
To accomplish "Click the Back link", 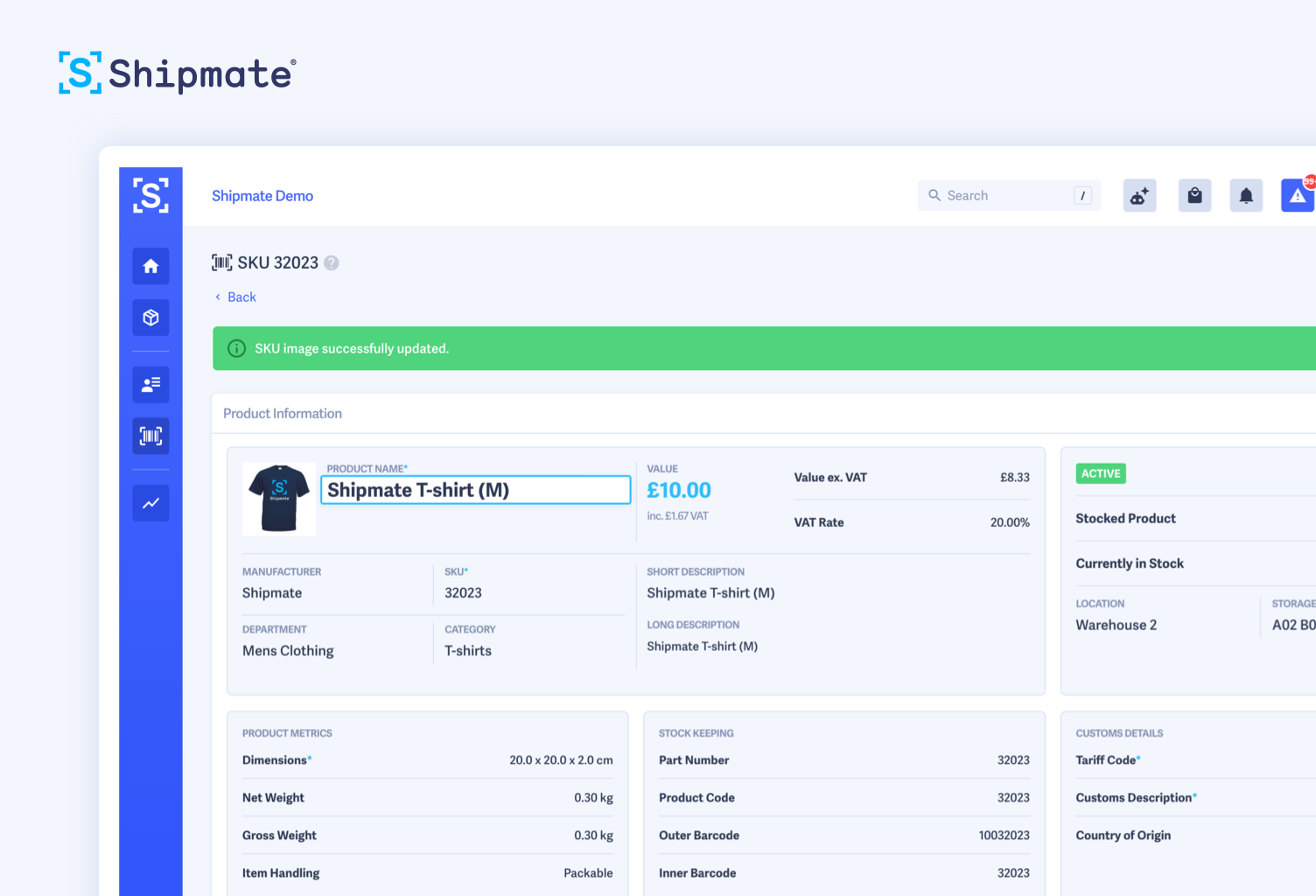I will click(x=241, y=297).
